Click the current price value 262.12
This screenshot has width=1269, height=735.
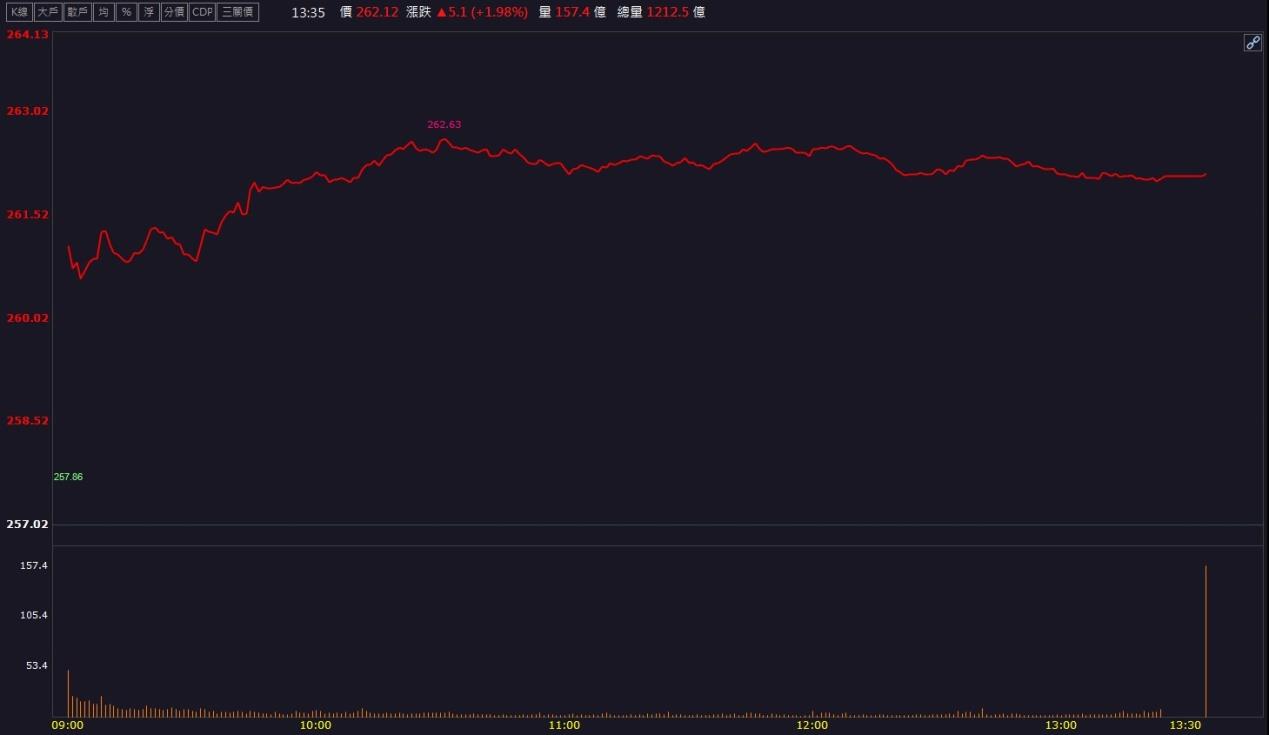coord(377,13)
